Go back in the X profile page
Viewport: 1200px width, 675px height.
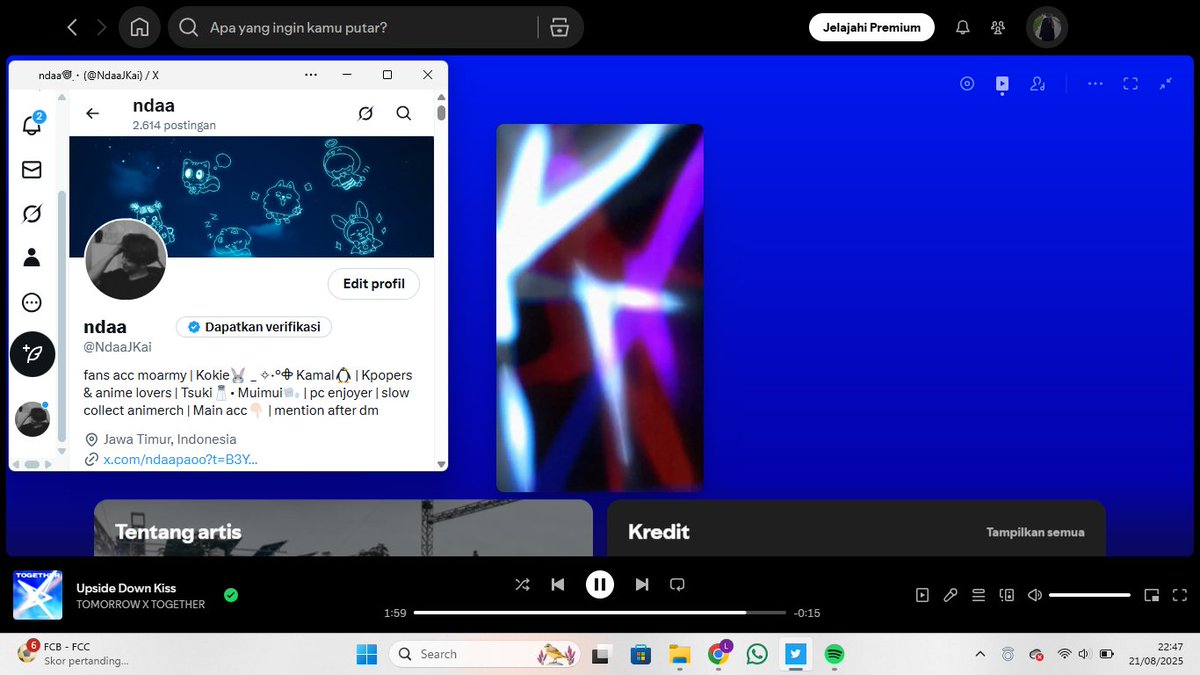point(92,113)
